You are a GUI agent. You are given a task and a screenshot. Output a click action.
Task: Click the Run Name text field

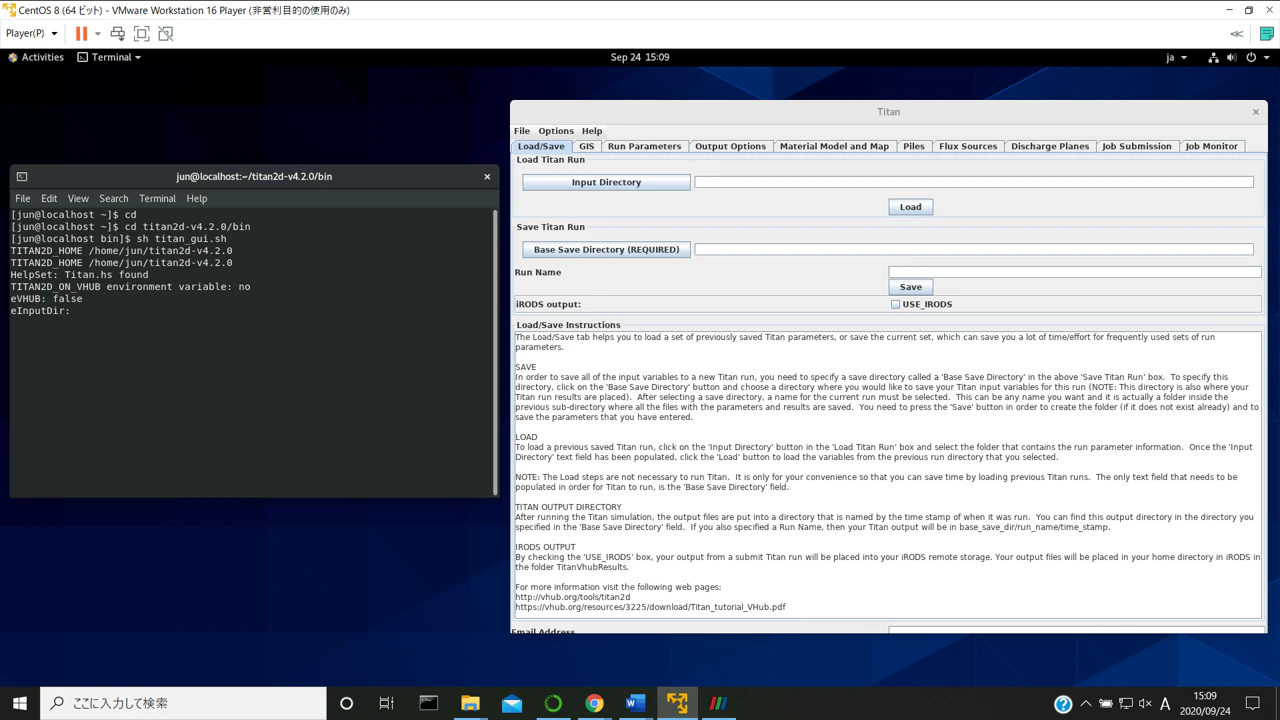click(1075, 271)
